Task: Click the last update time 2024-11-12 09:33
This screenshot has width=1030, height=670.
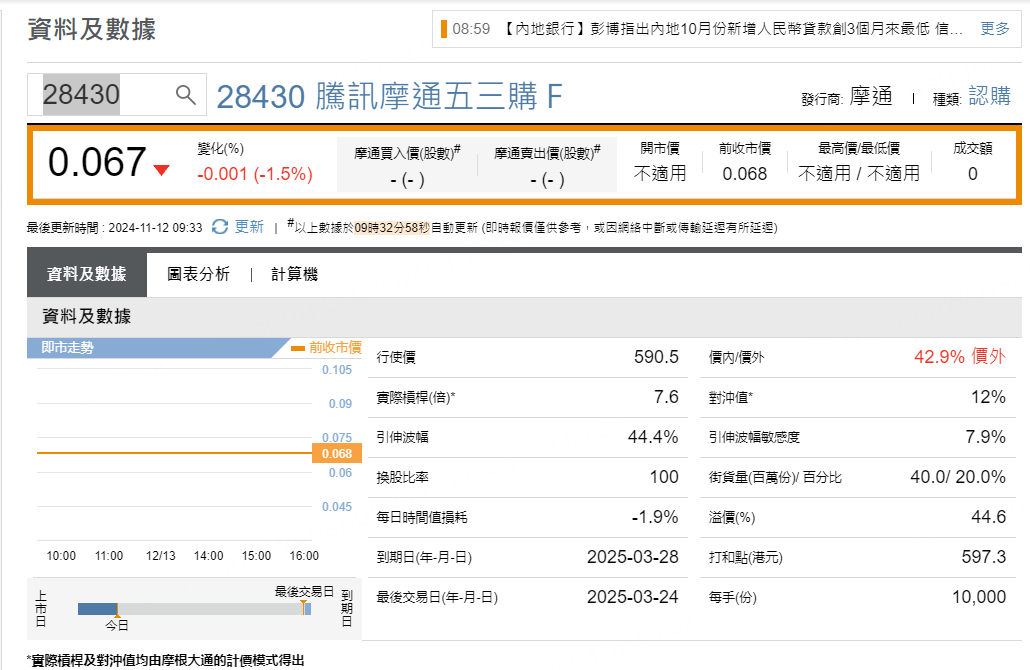Action: pyautogui.click(x=155, y=228)
